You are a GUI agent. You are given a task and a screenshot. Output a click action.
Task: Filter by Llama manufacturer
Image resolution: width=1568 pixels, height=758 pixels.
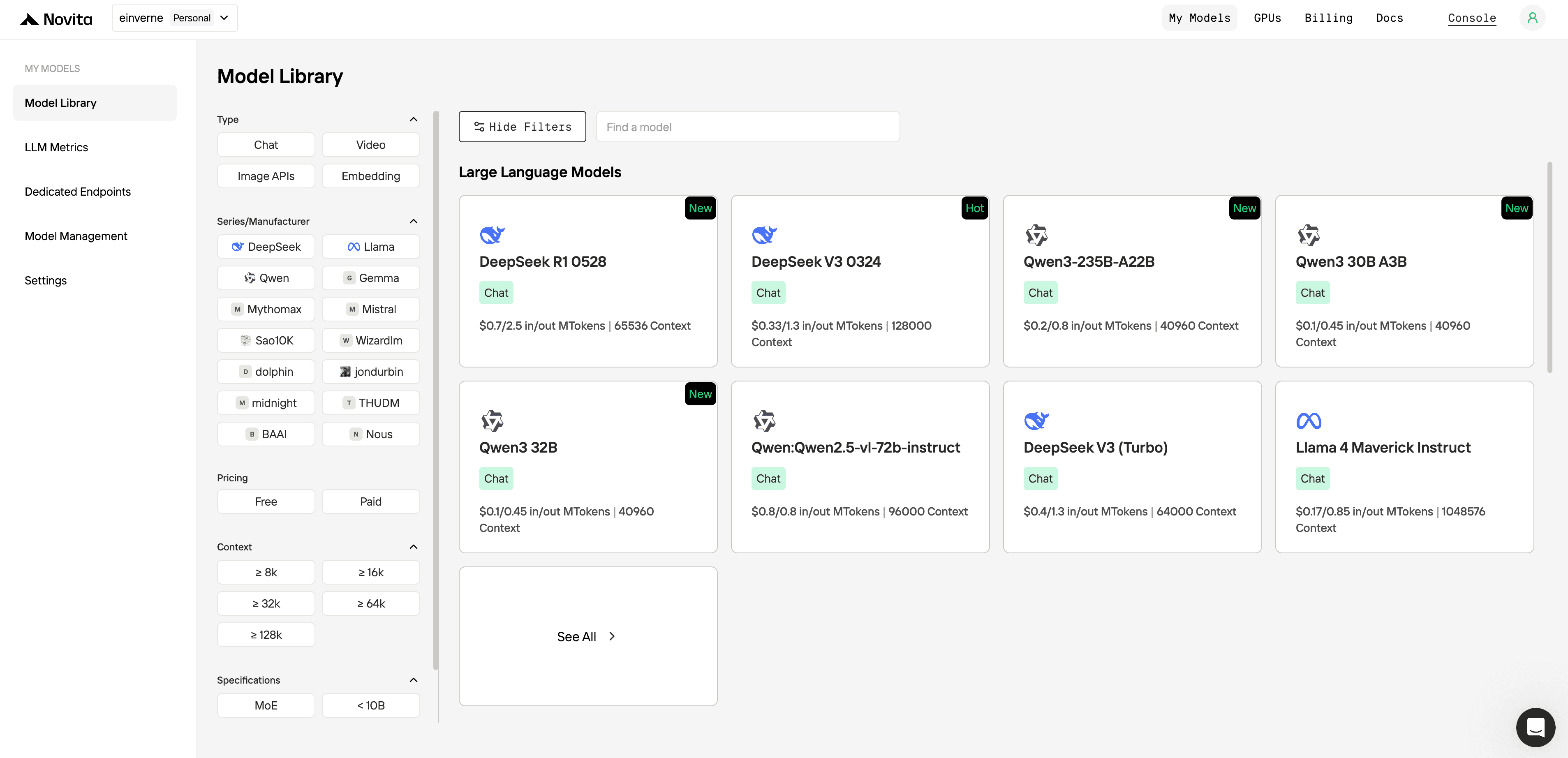click(x=371, y=247)
